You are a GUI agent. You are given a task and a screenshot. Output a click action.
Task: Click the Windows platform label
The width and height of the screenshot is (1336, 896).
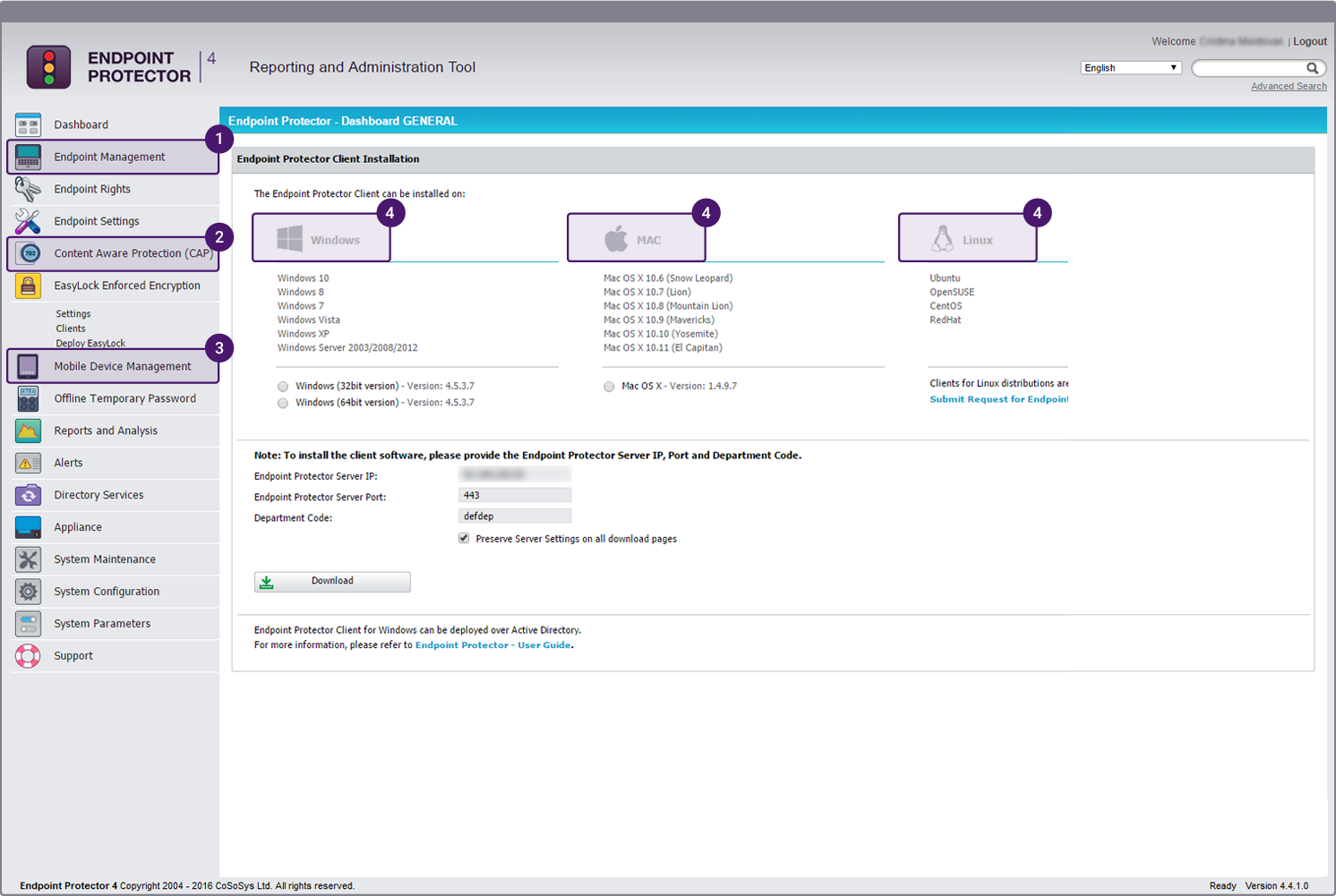[x=335, y=241]
